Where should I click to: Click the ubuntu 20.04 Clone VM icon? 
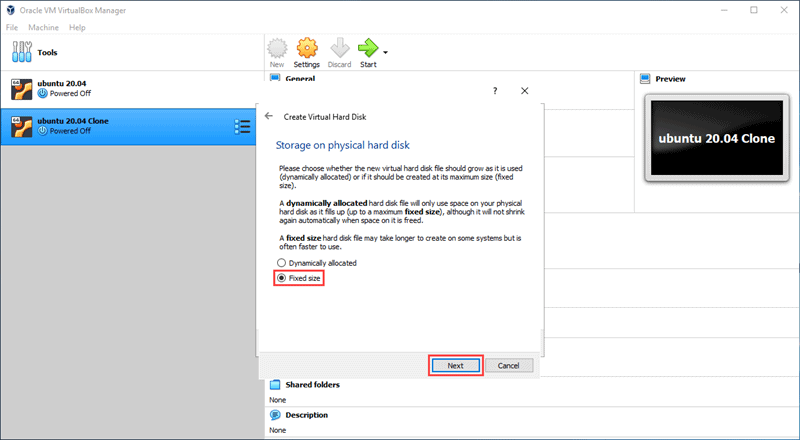point(22,127)
